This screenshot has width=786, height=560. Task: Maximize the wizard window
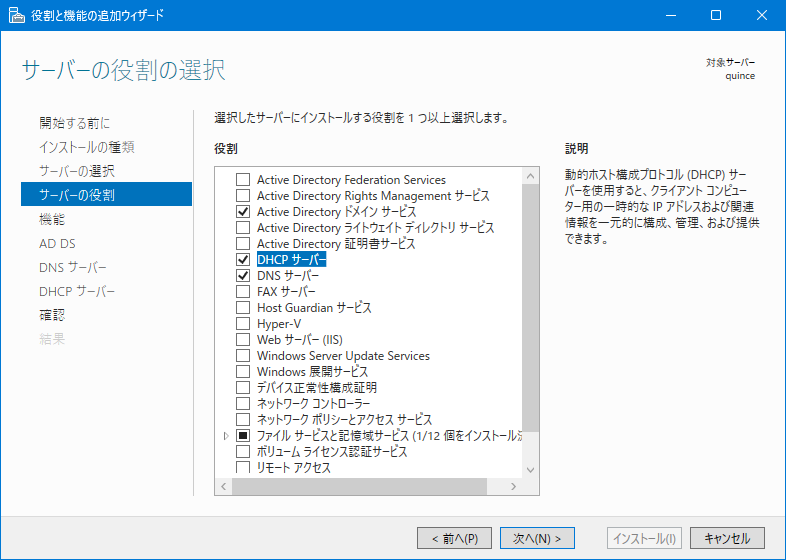pyautogui.click(x=716, y=16)
